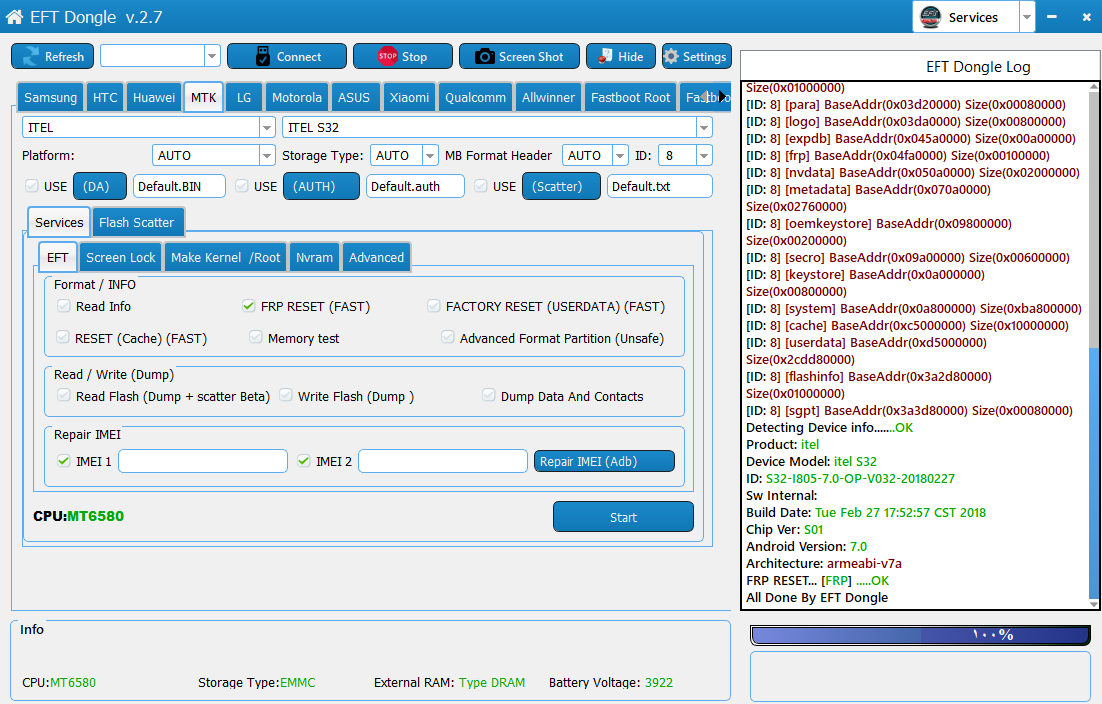This screenshot has height=704, width=1102.
Task: Select the Fastboot Root tab
Action: [630, 97]
